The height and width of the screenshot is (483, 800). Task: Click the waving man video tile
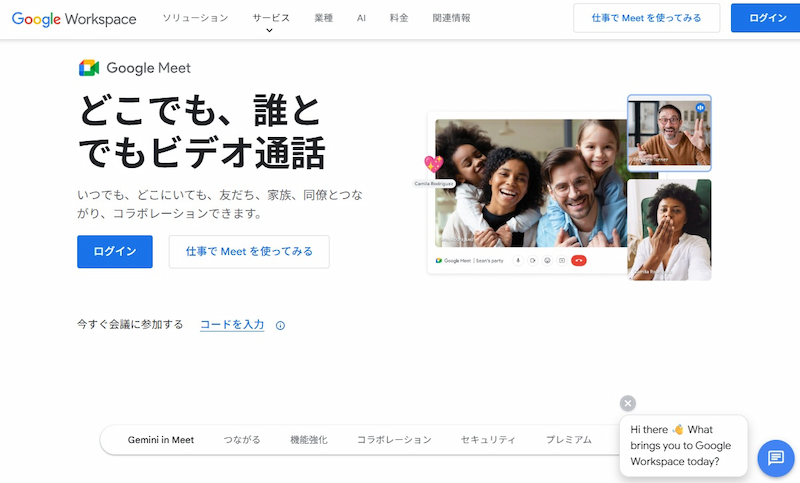pyautogui.click(x=669, y=133)
